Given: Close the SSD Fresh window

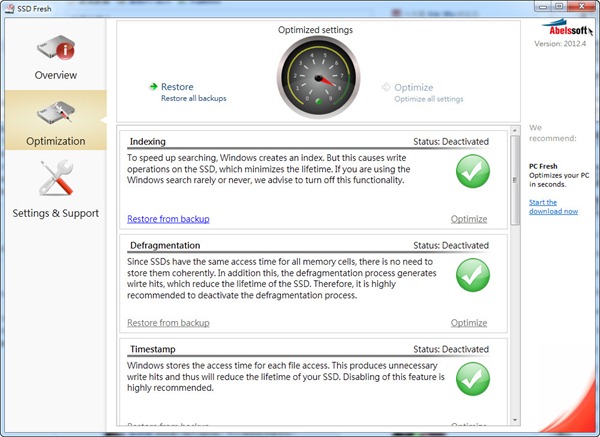Looking at the screenshot, I should (582, 7).
